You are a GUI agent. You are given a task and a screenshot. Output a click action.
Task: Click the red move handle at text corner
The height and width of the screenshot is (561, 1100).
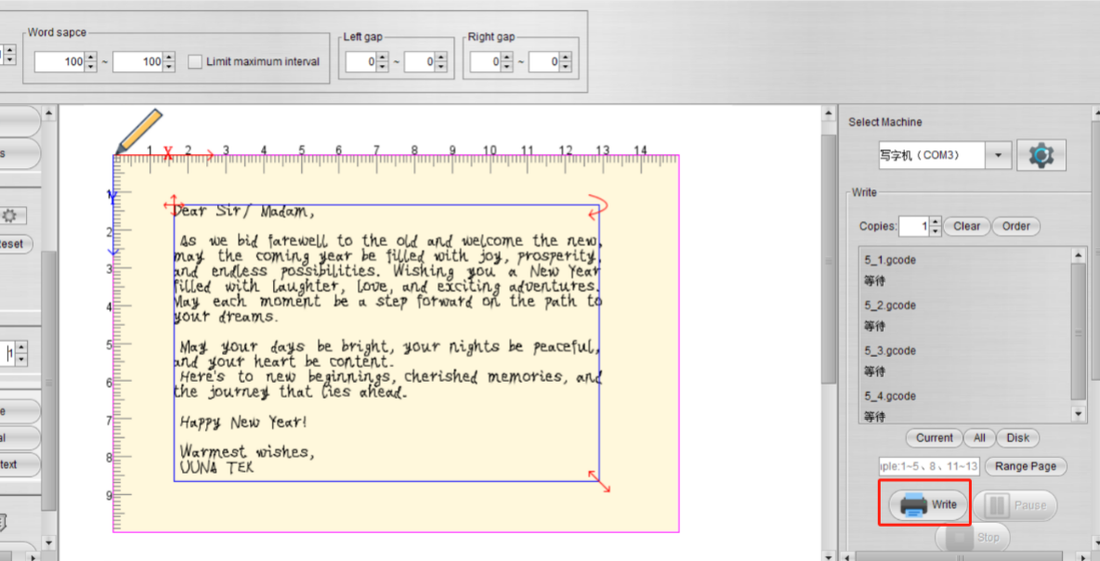click(x=173, y=205)
